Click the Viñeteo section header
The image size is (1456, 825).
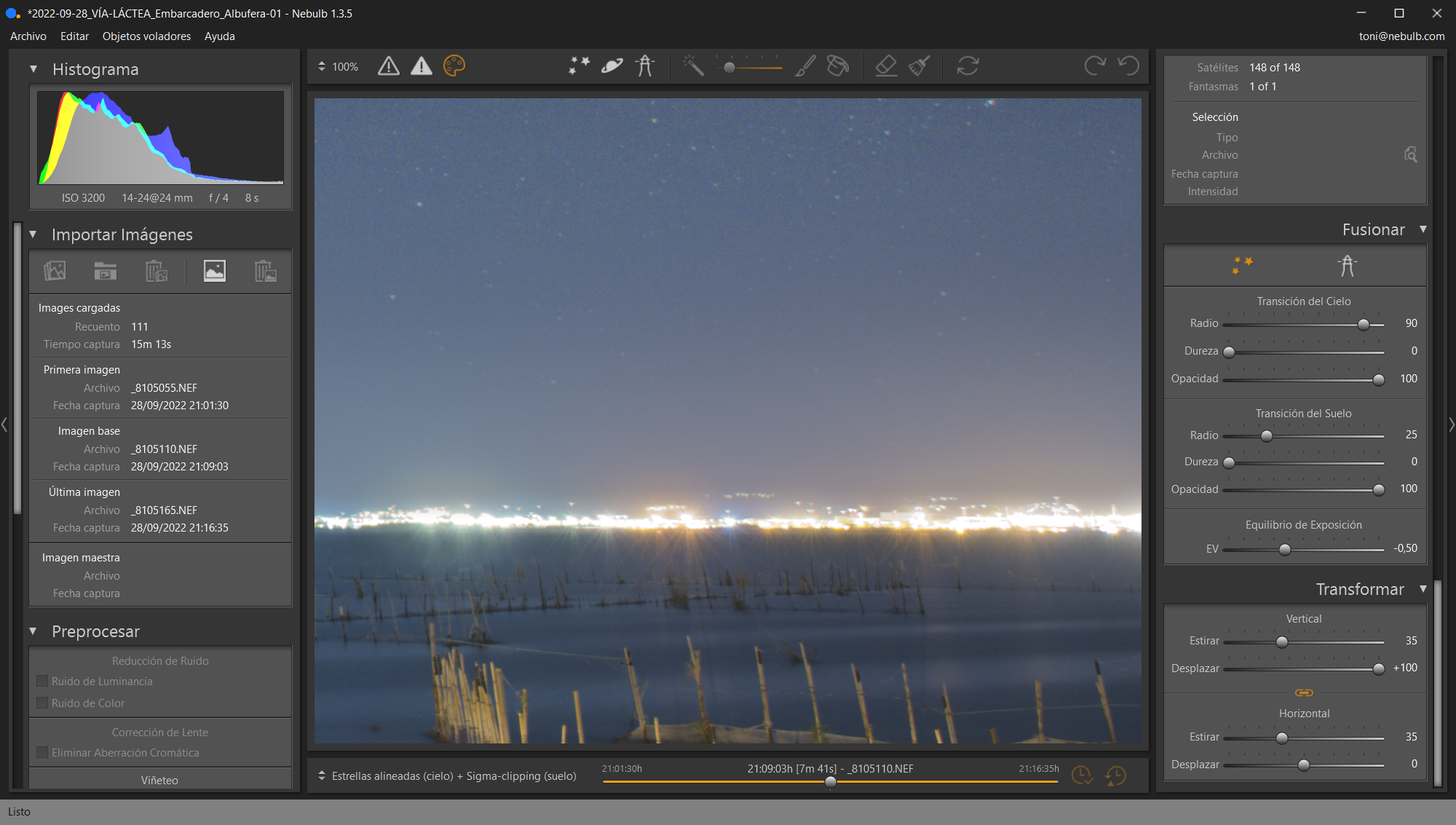pyautogui.click(x=159, y=780)
